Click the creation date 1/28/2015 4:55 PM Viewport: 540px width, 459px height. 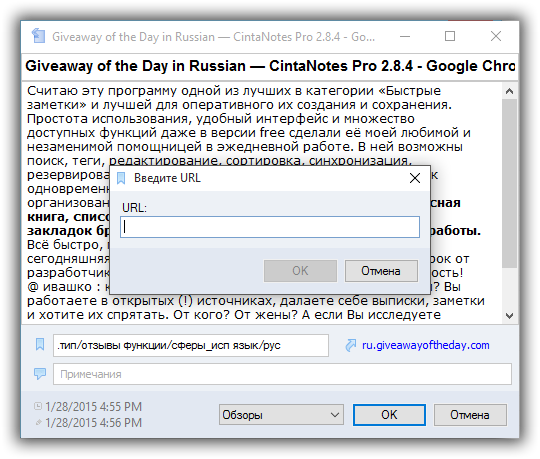[93, 406]
